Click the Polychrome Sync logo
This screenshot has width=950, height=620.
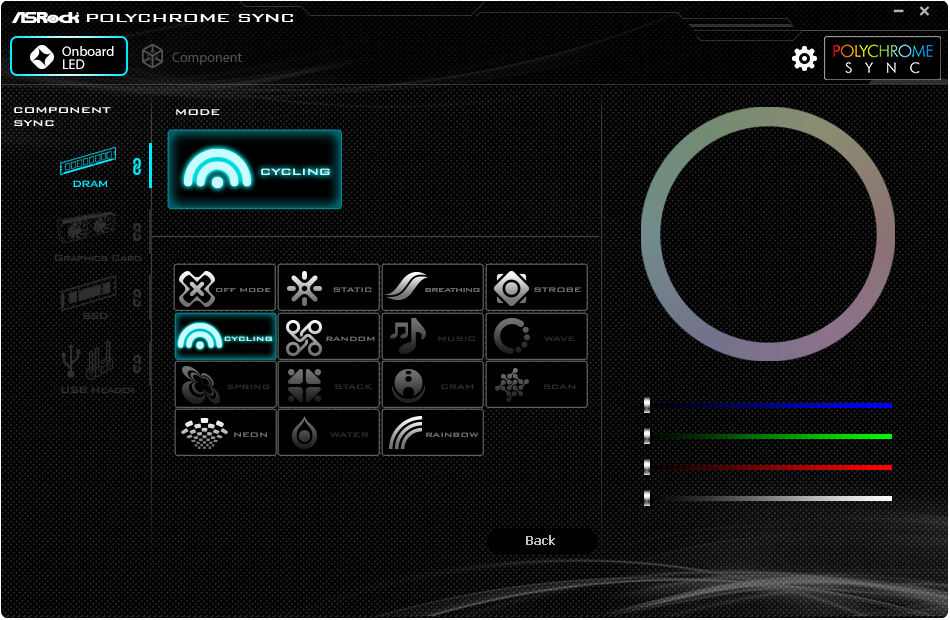coord(882,58)
